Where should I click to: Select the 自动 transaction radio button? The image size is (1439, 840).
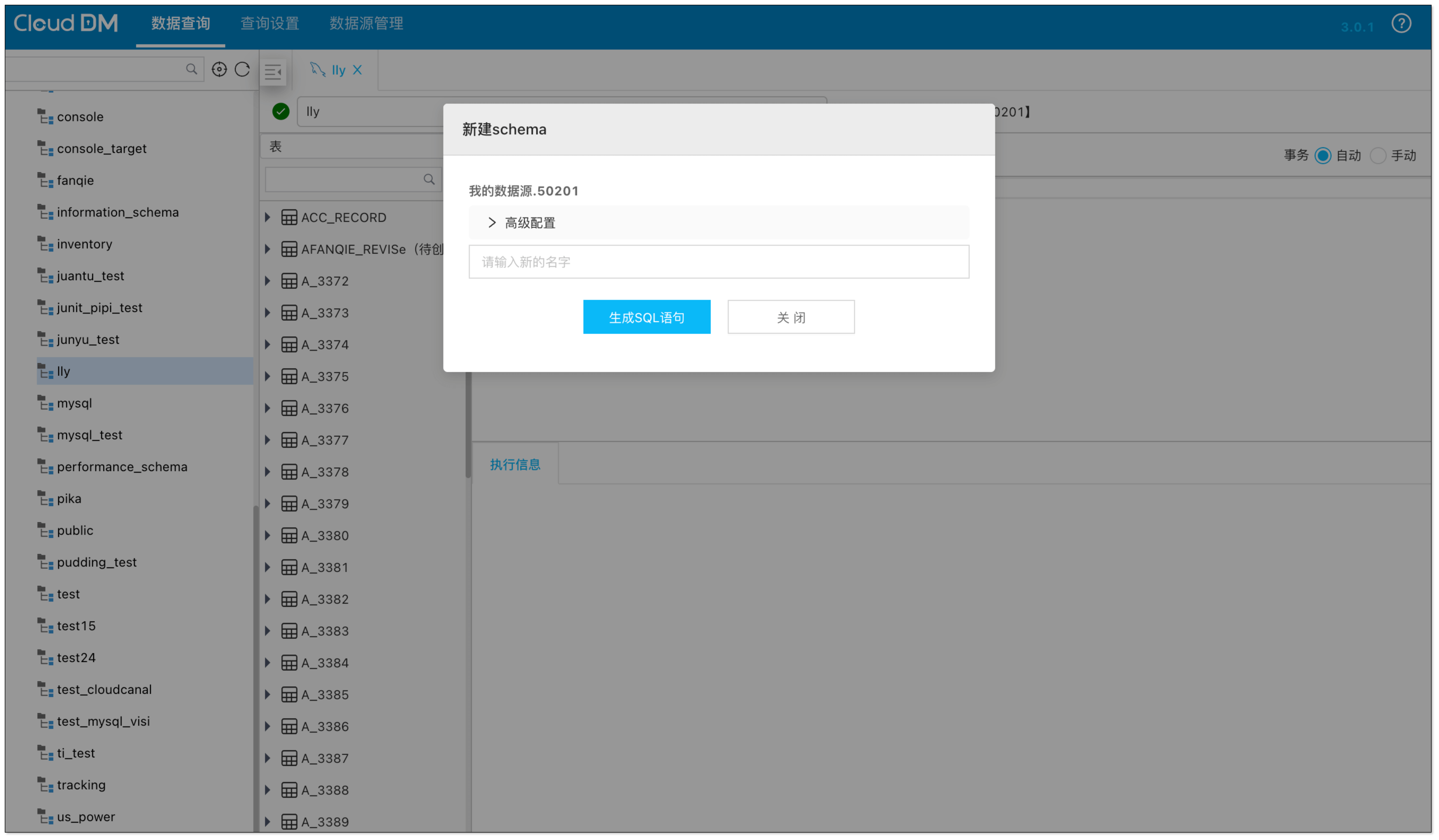click(x=1323, y=156)
